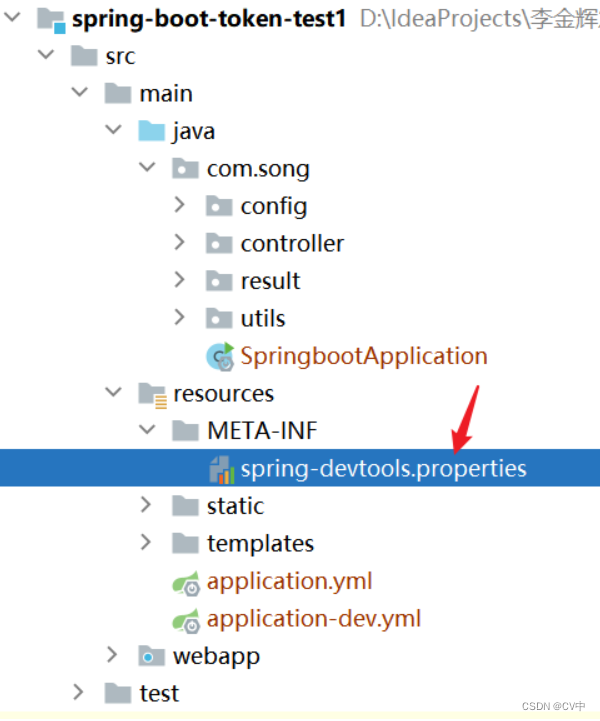This screenshot has width=600, height=721.
Task: Select the src label
Action: coord(120,57)
